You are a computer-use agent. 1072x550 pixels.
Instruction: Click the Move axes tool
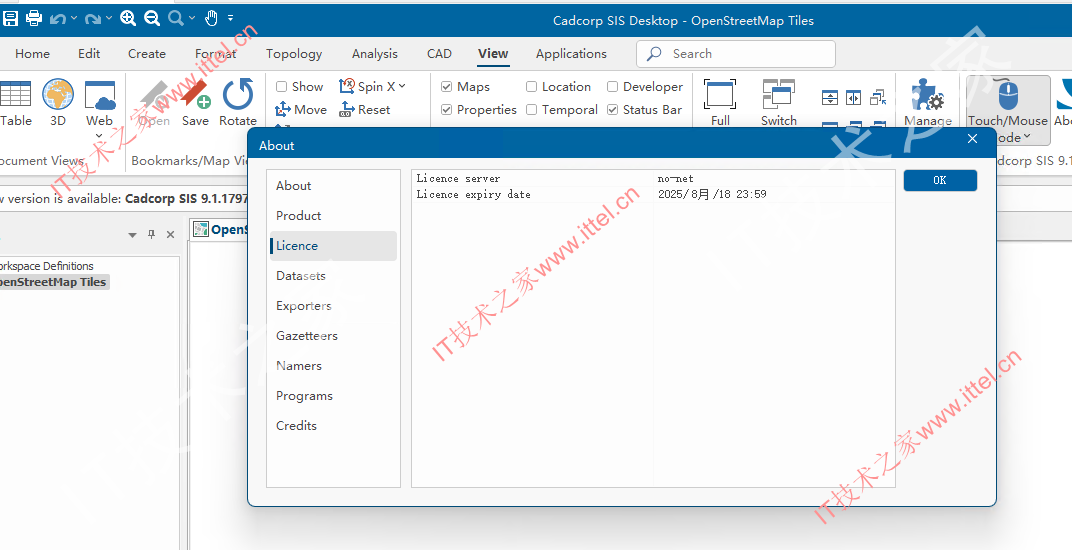[301, 109]
